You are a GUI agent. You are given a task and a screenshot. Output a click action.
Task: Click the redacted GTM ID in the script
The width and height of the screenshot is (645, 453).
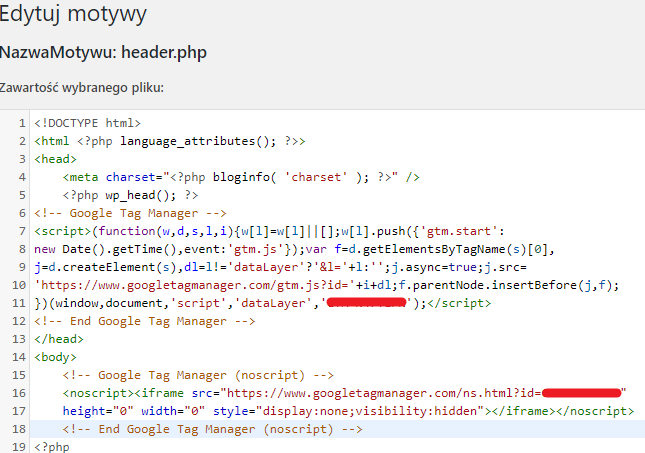(366, 302)
